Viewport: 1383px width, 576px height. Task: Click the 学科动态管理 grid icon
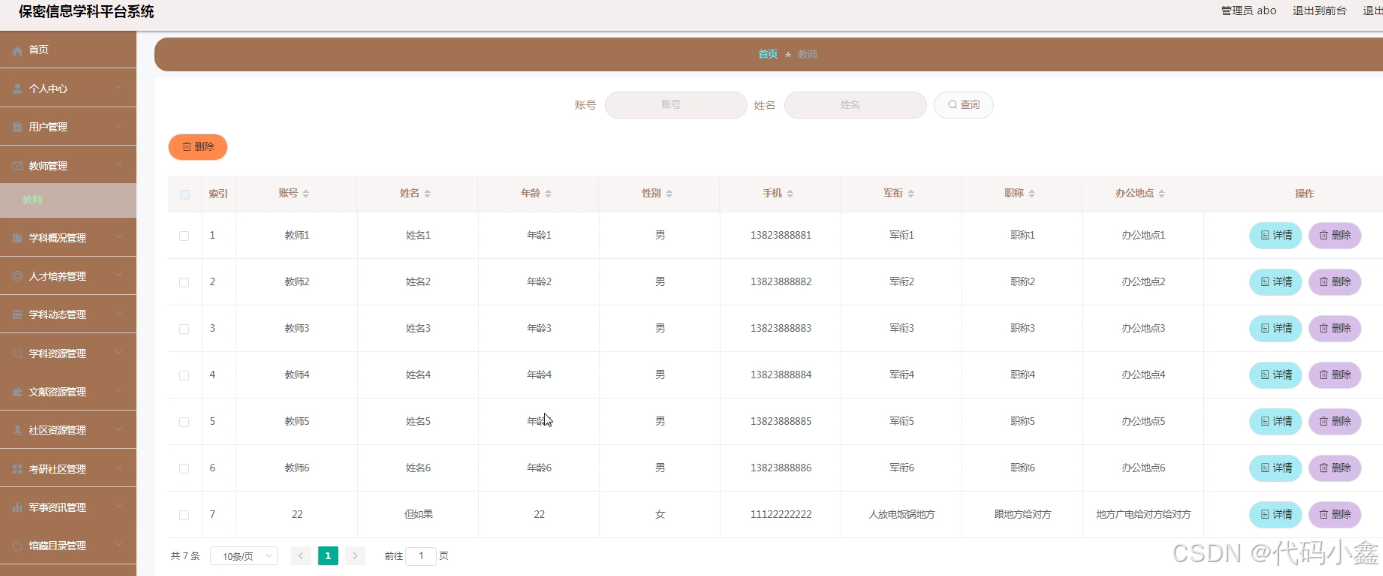pos(17,315)
